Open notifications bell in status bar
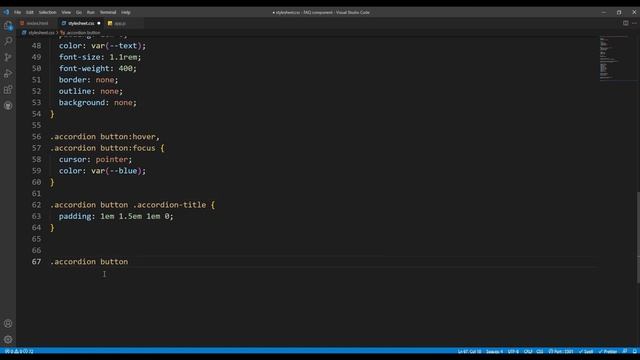The width and height of the screenshot is (640, 360). (635, 351)
